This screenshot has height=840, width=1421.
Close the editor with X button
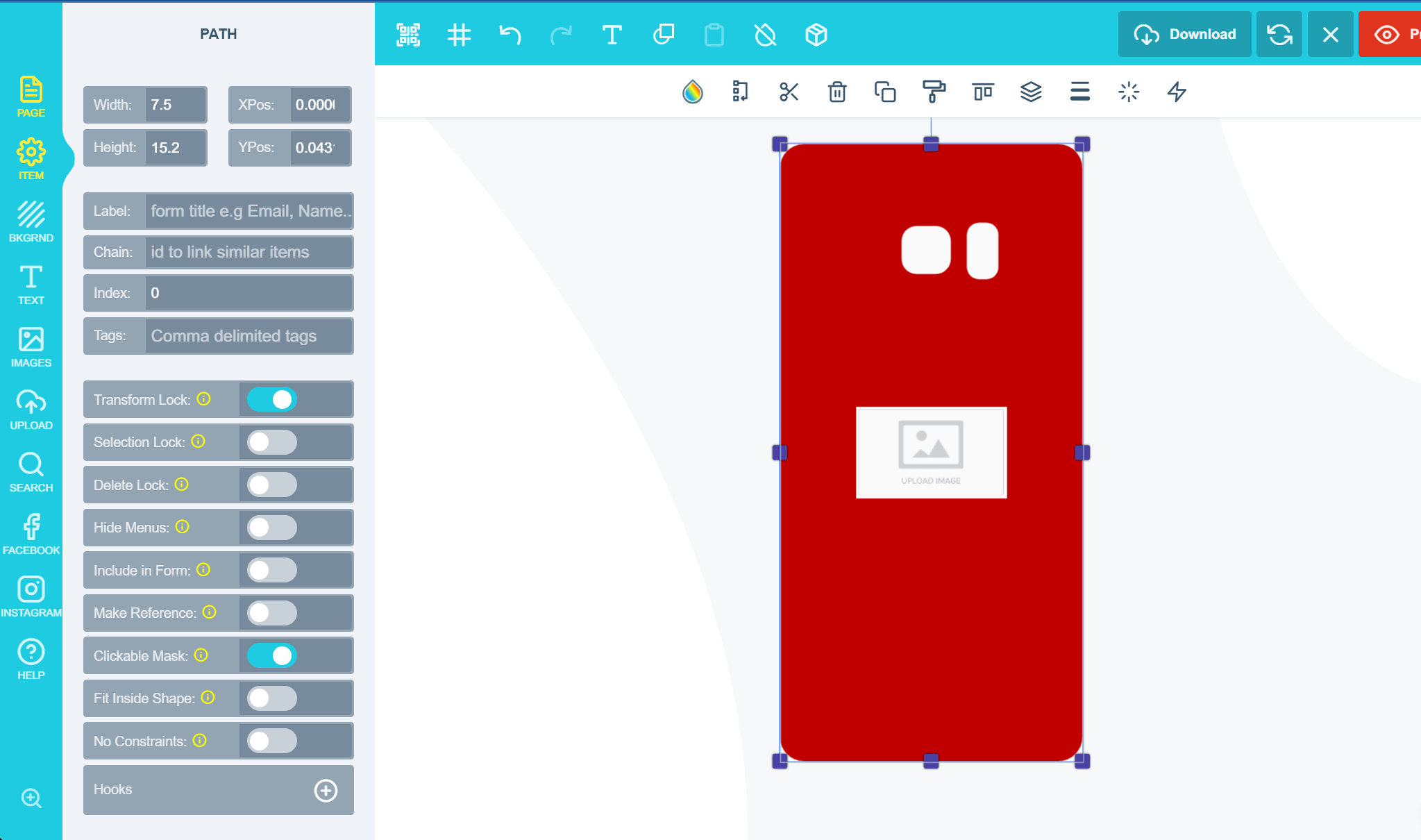pyautogui.click(x=1330, y=34)
